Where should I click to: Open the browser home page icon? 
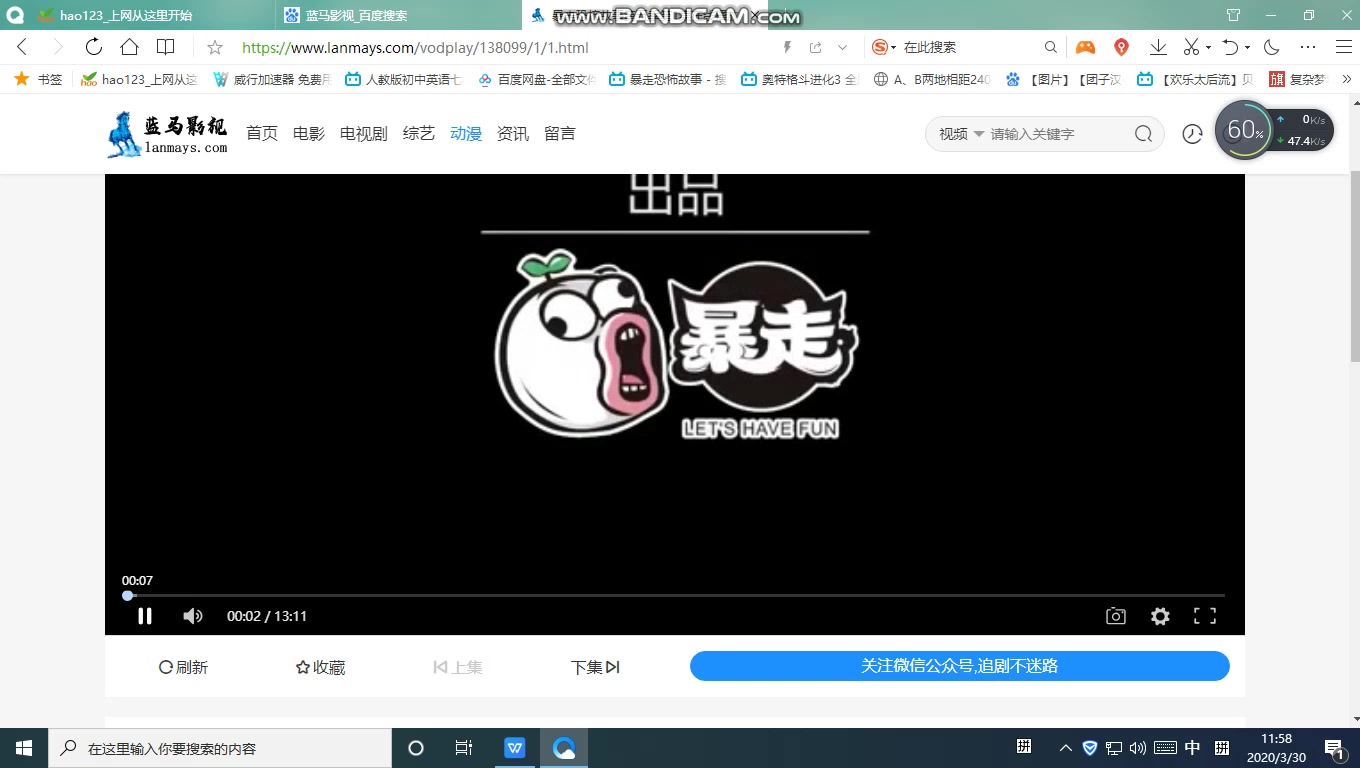tap(129, 47)
